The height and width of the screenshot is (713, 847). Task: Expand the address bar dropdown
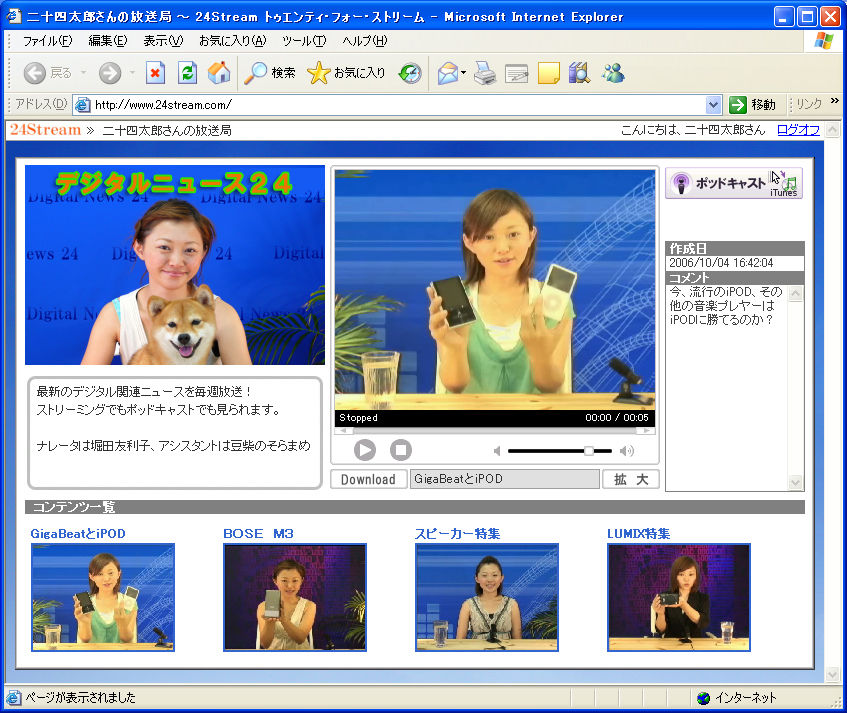[x=713, y=105]
